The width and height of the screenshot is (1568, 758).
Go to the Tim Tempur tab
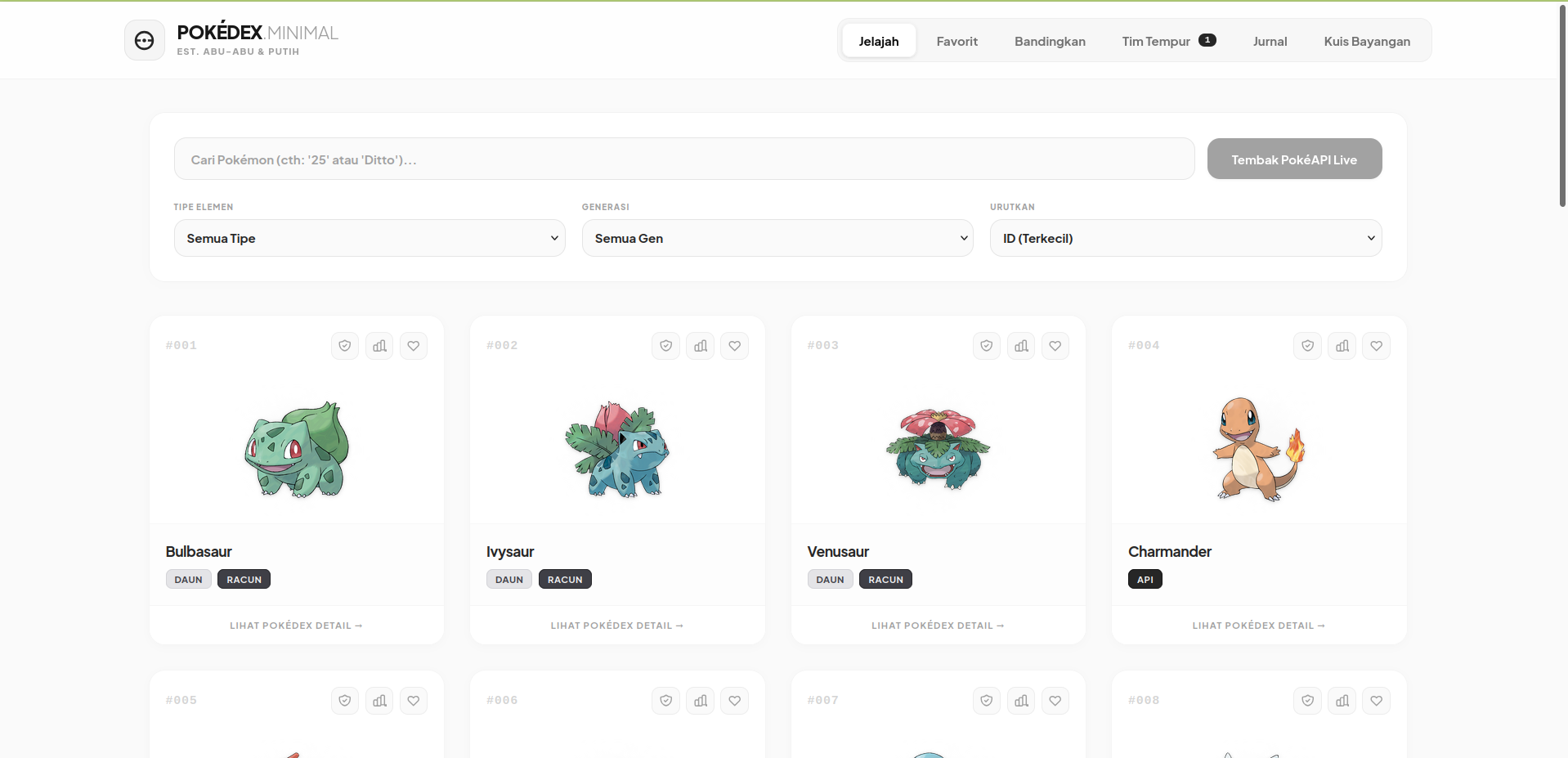1169,41
